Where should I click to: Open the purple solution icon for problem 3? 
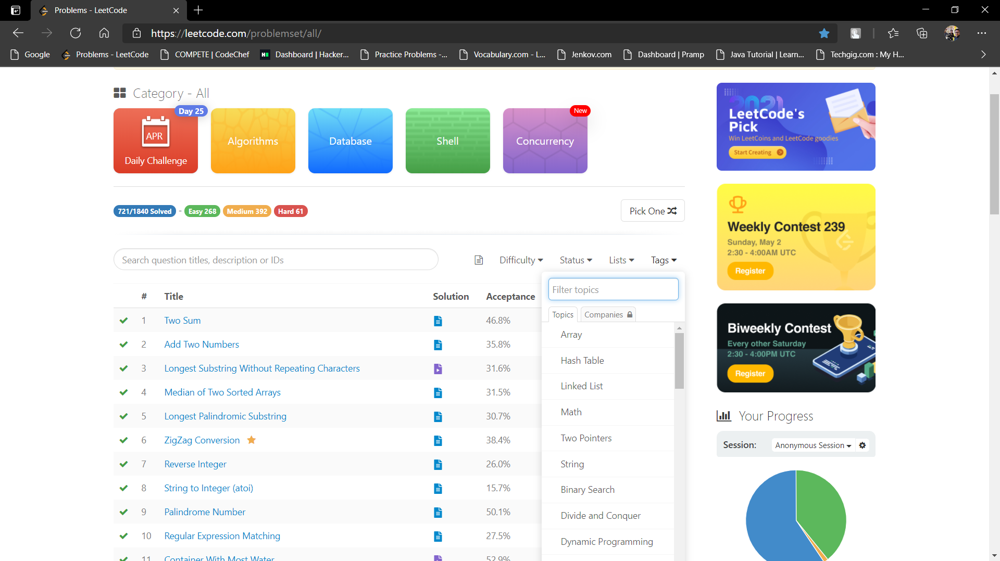pyautogui.click(x=438, y=369)
